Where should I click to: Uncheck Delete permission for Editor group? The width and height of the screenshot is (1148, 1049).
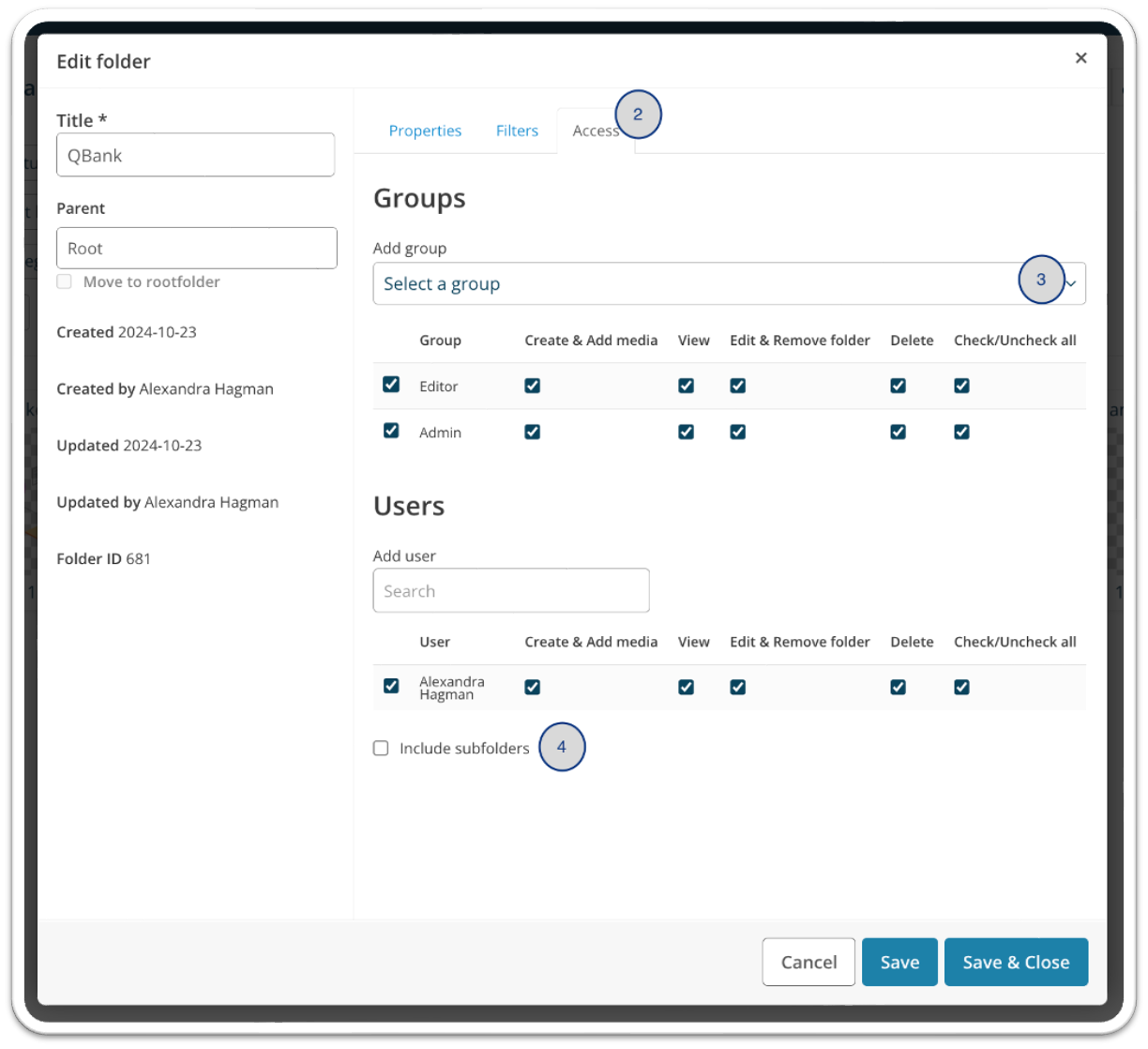click(x=898, y=386)
